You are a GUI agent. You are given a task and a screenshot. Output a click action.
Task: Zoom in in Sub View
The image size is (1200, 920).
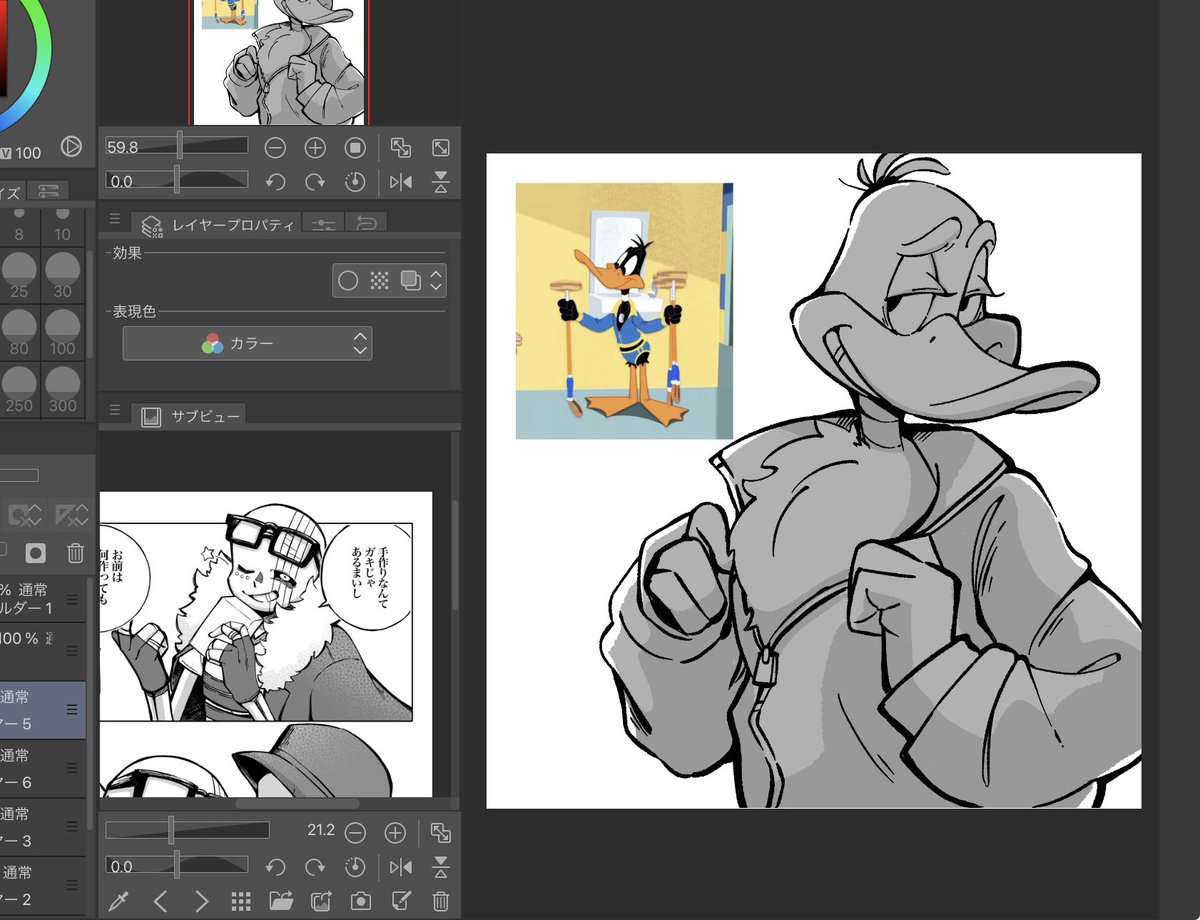(x=395, y=832)
